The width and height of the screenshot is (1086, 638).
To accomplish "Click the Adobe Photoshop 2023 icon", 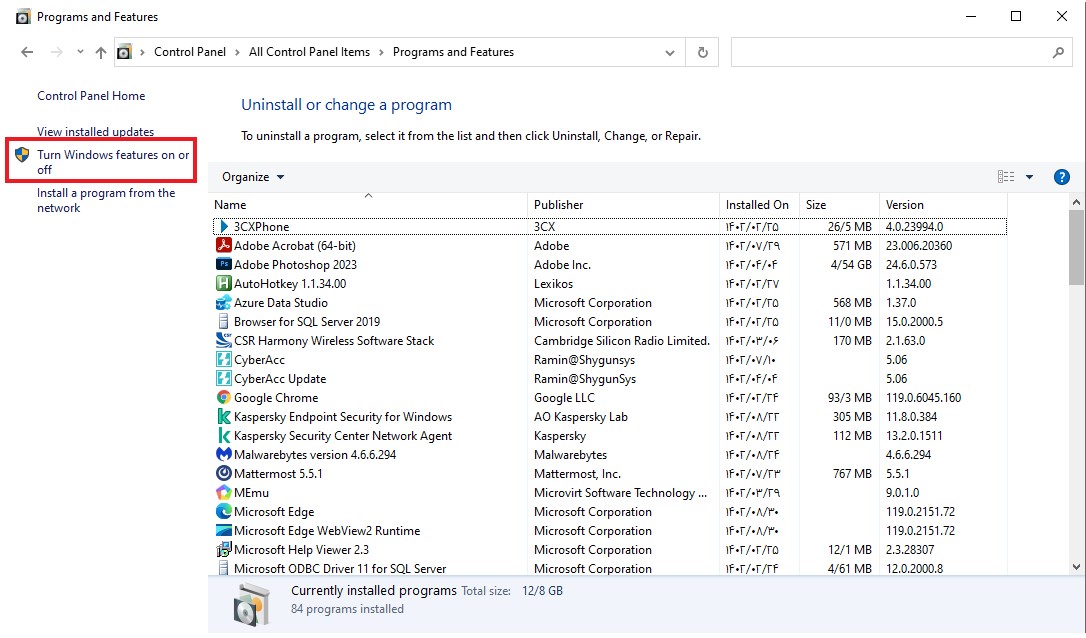I will (224, 265).
